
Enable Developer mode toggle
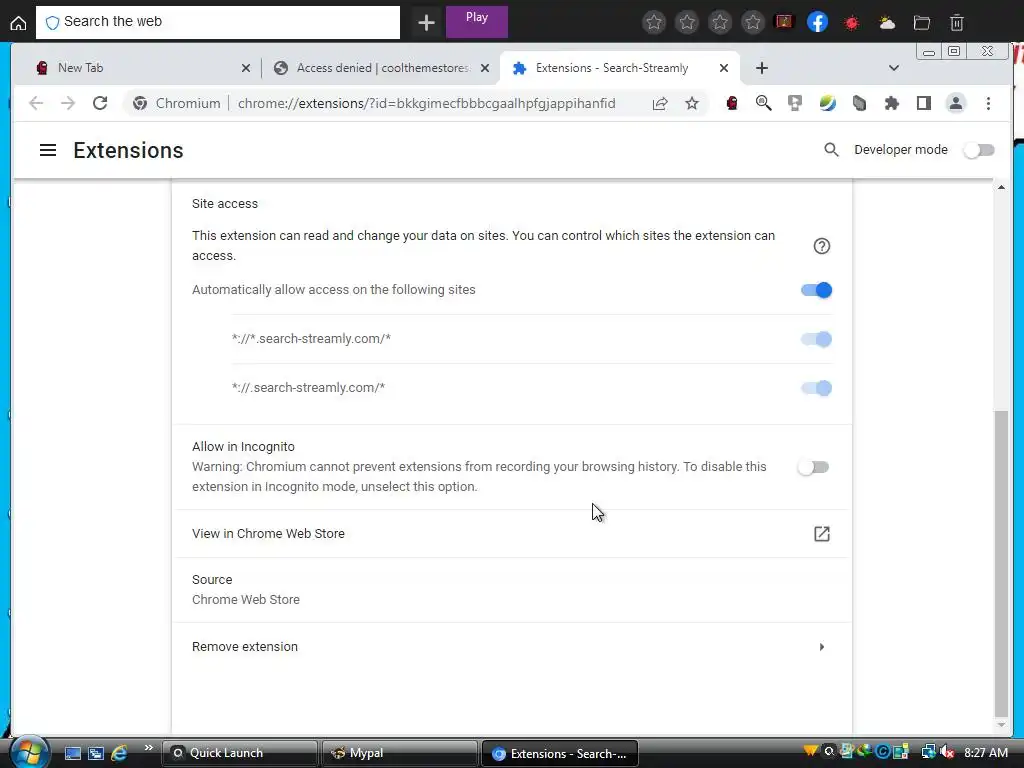(x=979, y=150)
